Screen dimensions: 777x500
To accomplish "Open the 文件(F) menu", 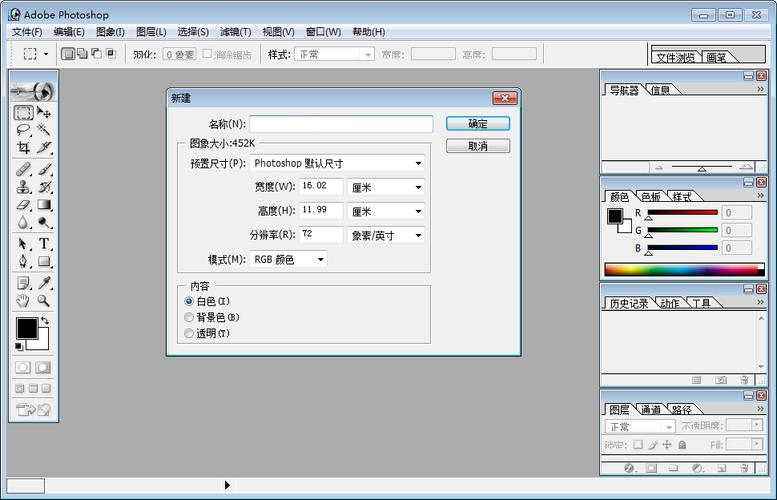I will coord(27,32).
